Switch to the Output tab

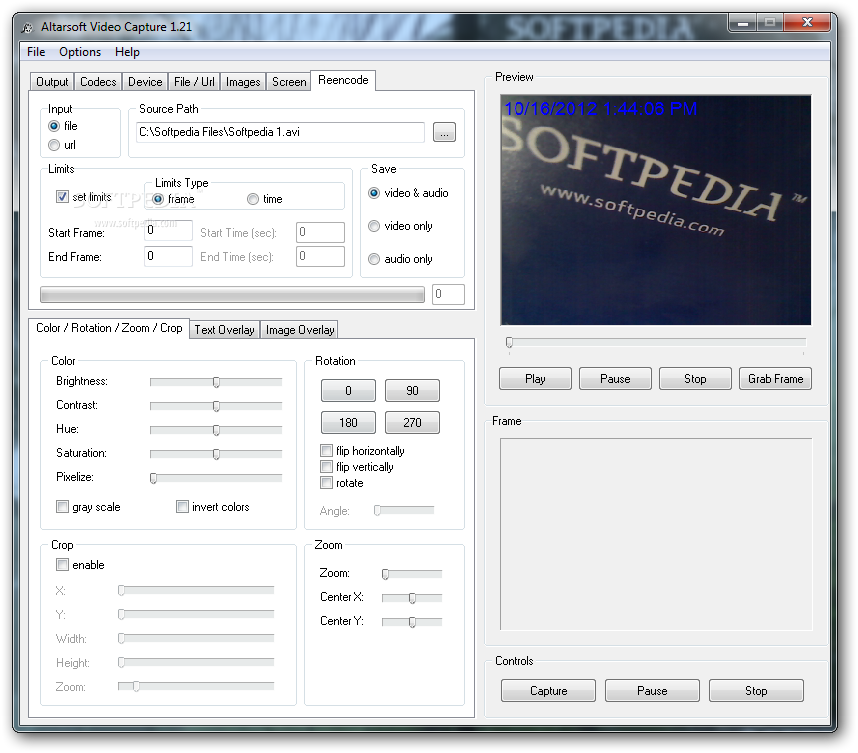point(52,82)
